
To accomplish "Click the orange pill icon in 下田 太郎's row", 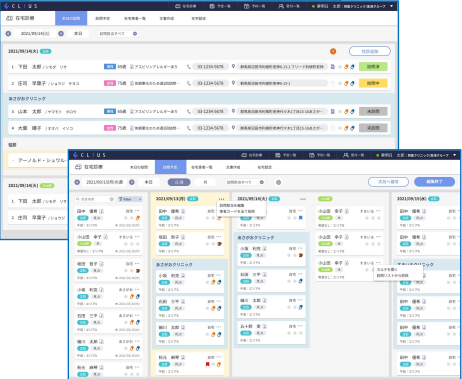I will coord(346,67).
